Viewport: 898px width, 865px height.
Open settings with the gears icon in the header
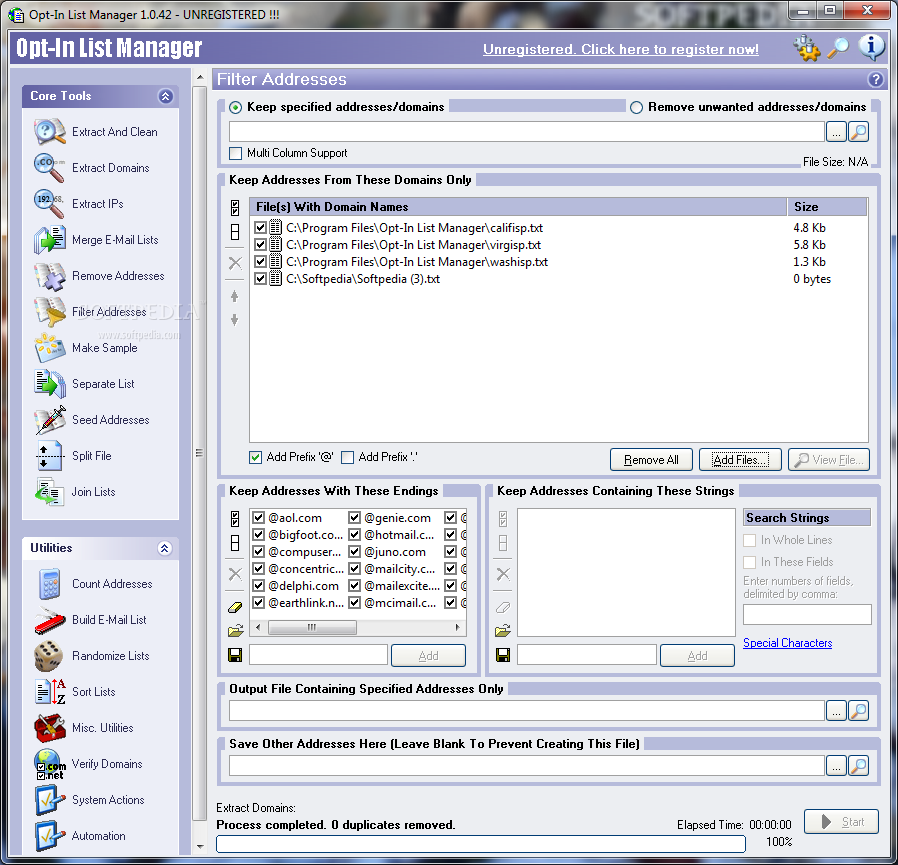coord(807,48)
